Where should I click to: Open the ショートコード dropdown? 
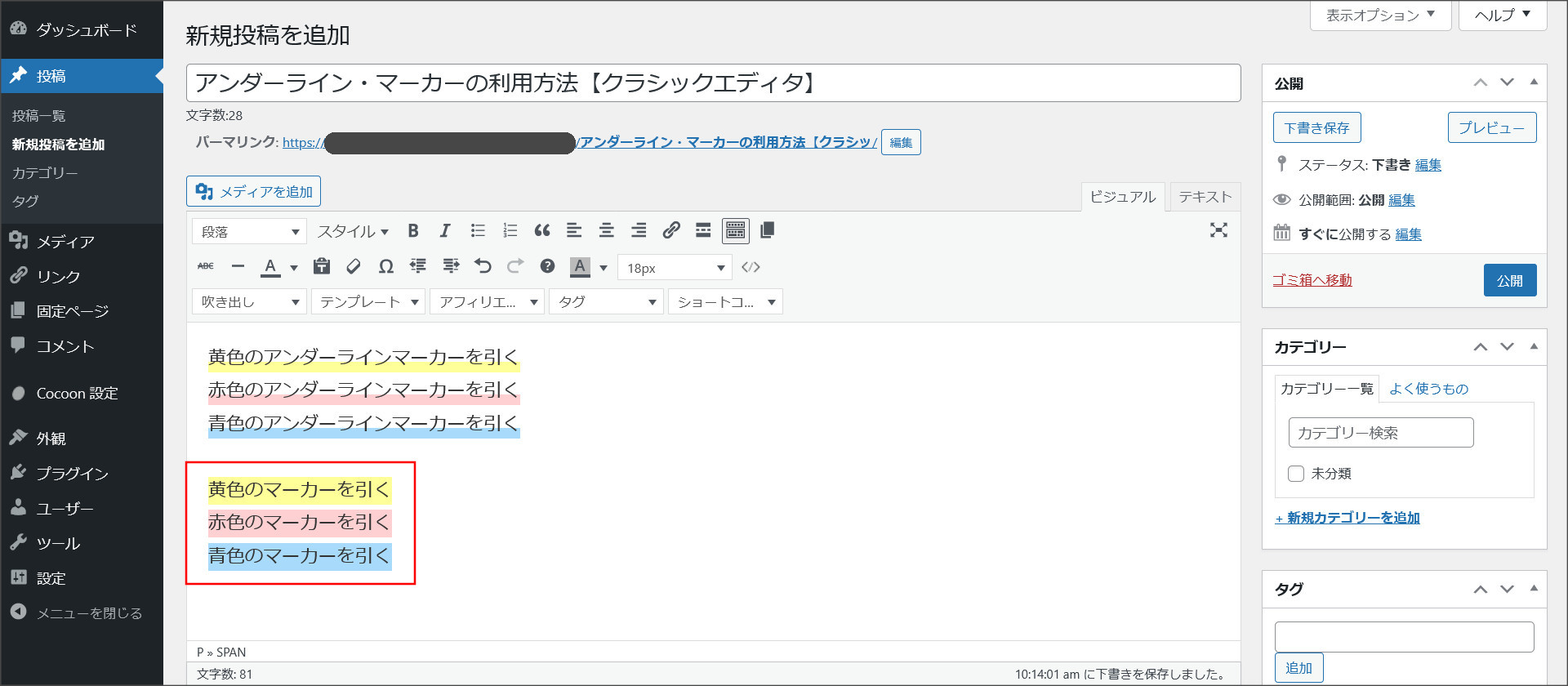725,302
